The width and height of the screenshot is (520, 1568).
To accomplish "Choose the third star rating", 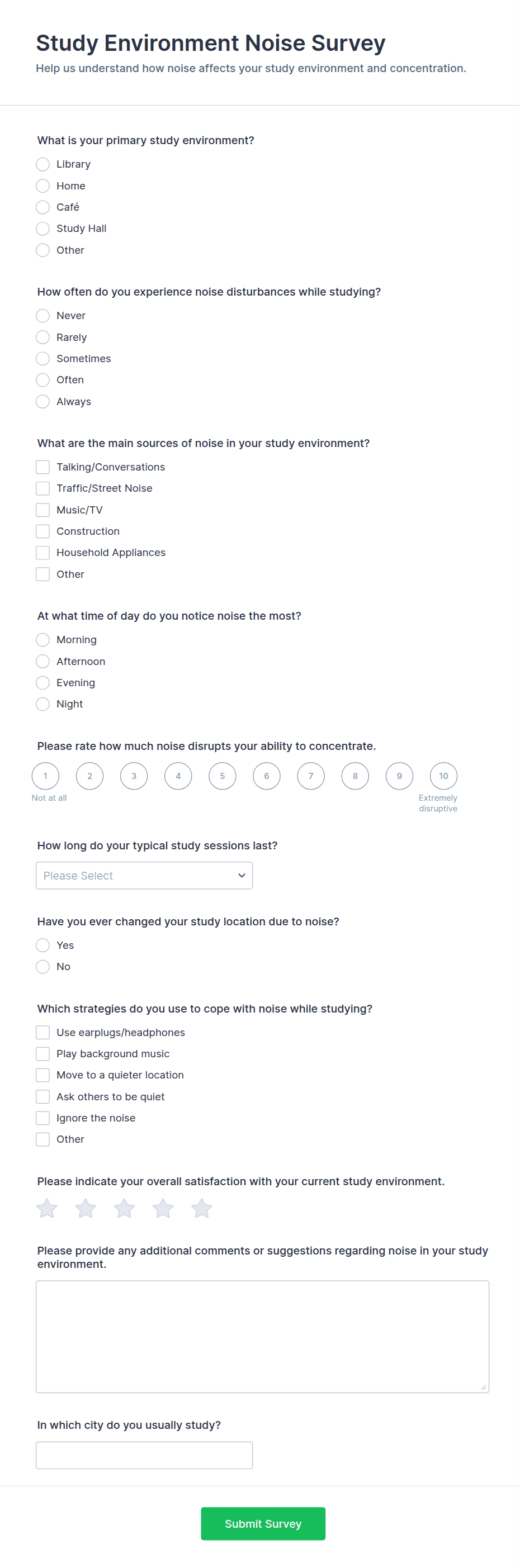I will click(124, 1208).
